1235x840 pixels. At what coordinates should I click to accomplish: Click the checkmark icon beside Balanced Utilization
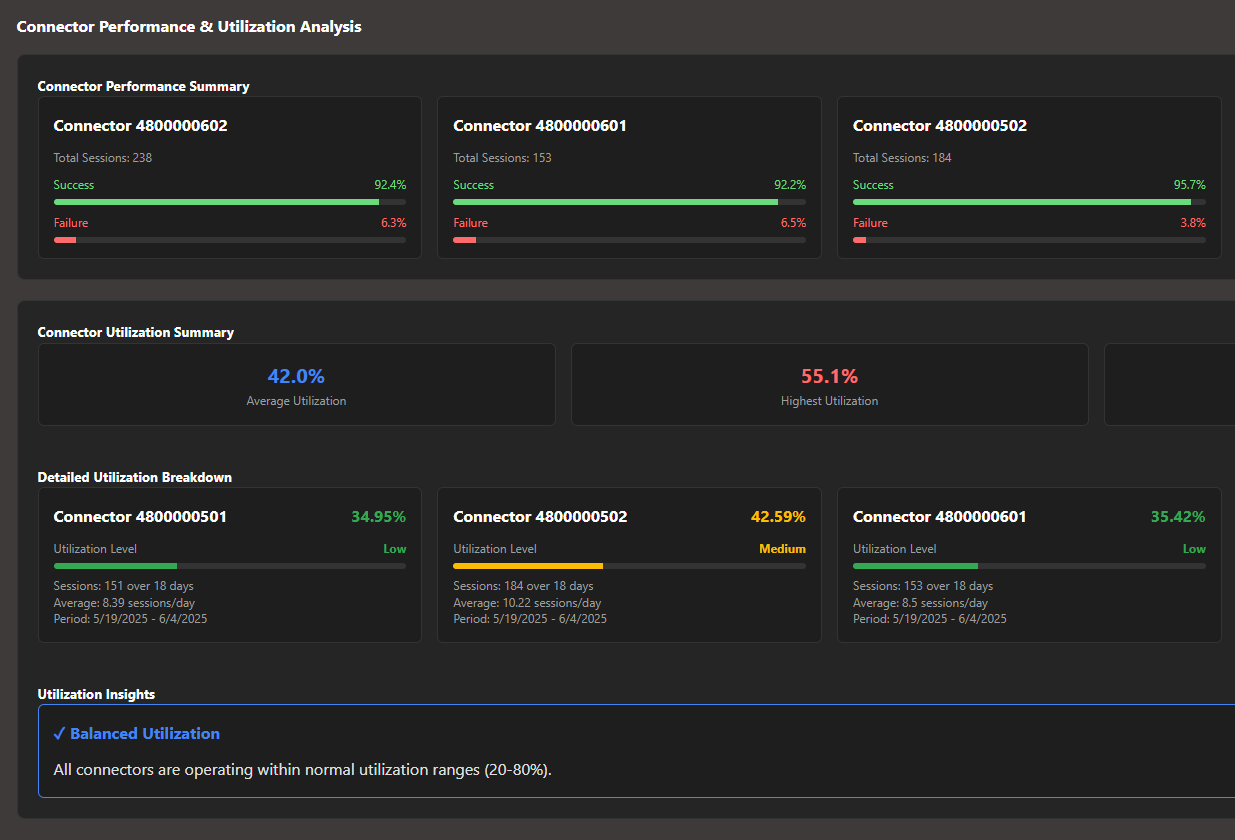pos(60,733)
